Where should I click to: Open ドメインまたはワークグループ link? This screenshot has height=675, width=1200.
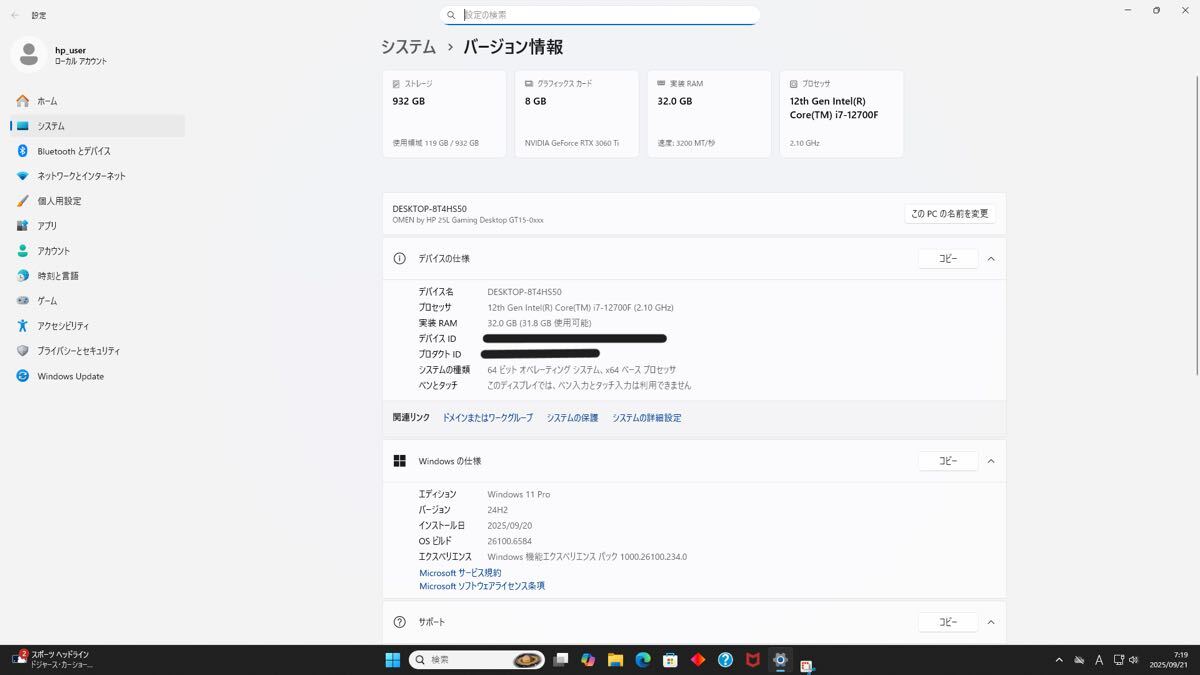488,418
